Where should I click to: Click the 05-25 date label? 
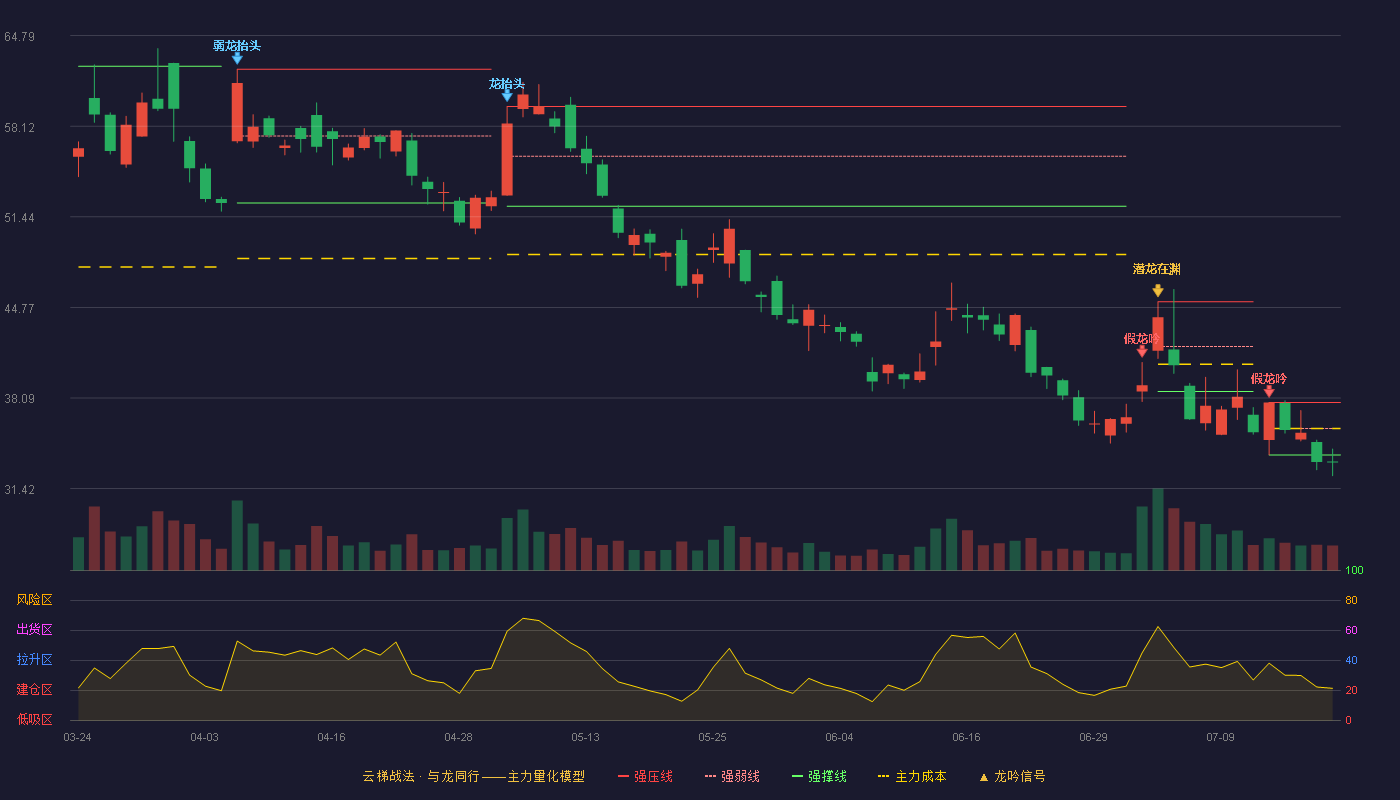[x=712, y=737]
